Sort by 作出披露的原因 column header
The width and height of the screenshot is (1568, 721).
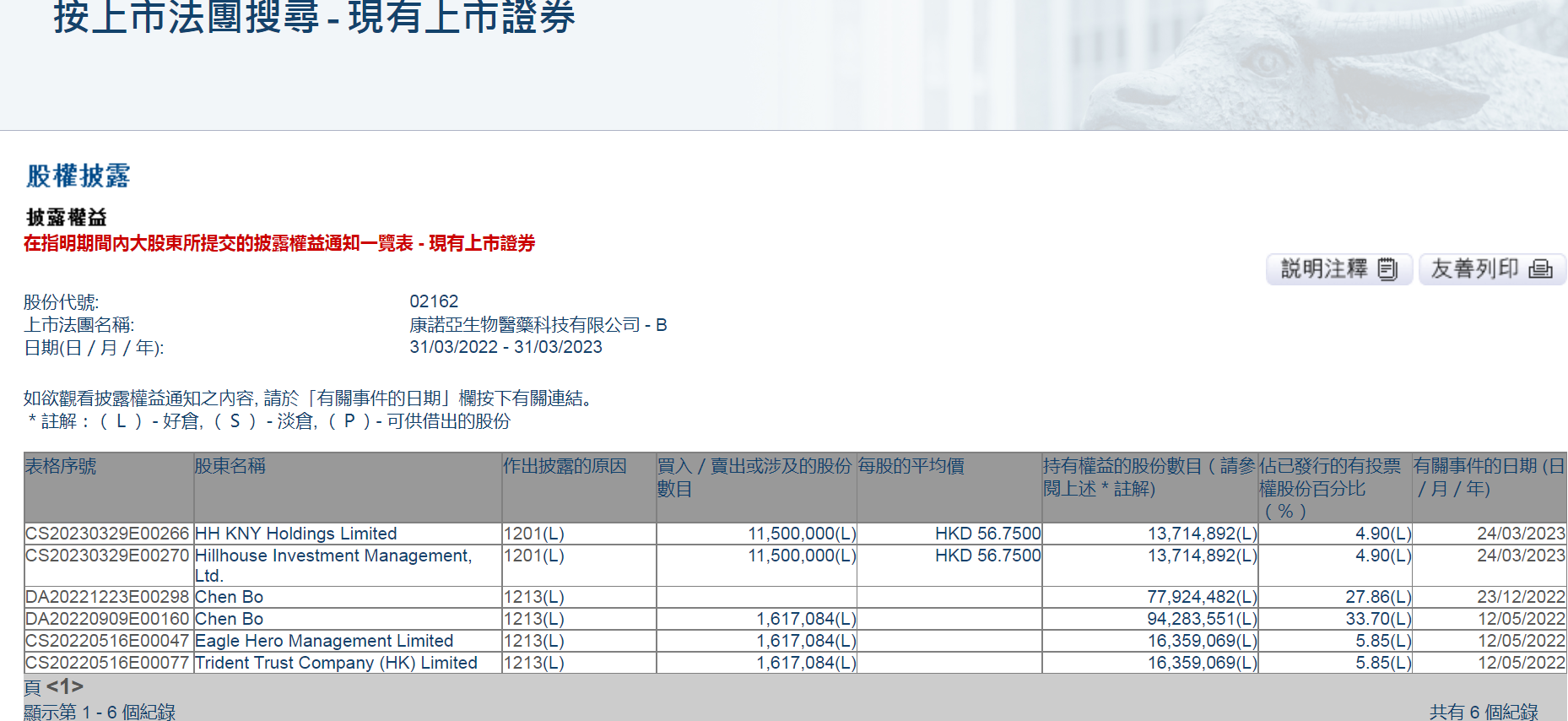click(565, 466)
